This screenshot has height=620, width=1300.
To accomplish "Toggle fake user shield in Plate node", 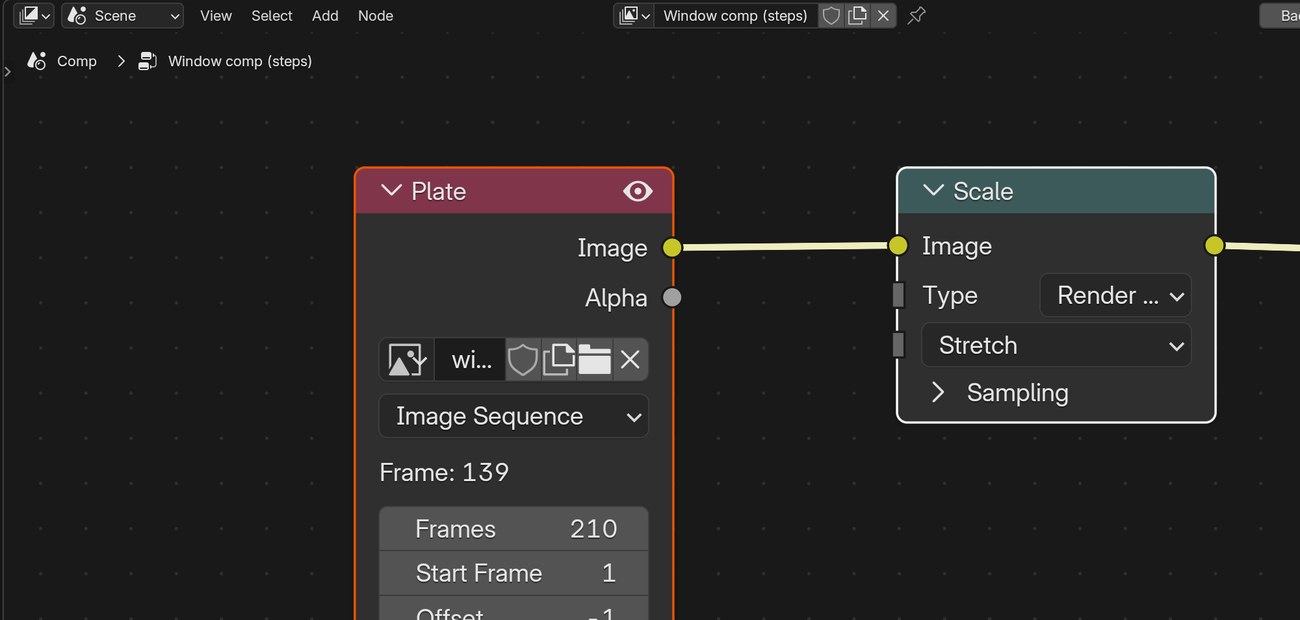I will point(523,359).
